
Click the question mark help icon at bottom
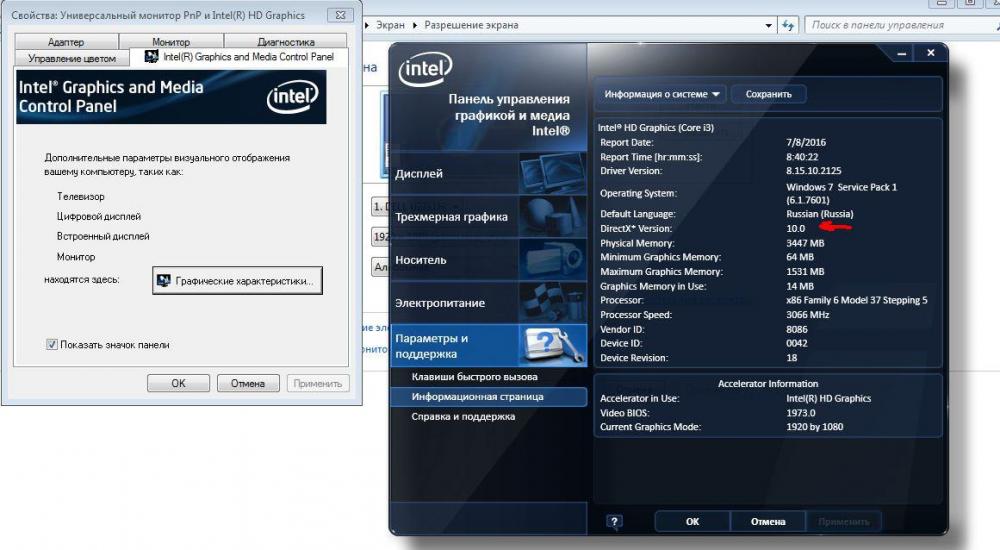tap(614, 522)
